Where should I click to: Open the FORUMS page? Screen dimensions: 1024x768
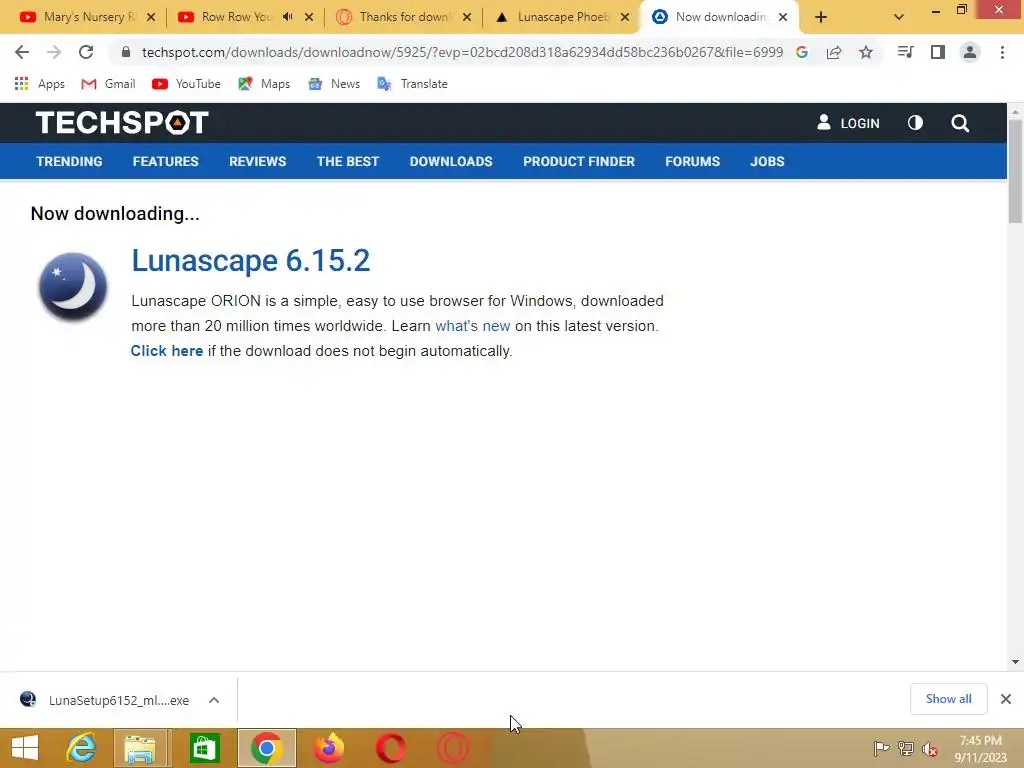click(692, 161)
